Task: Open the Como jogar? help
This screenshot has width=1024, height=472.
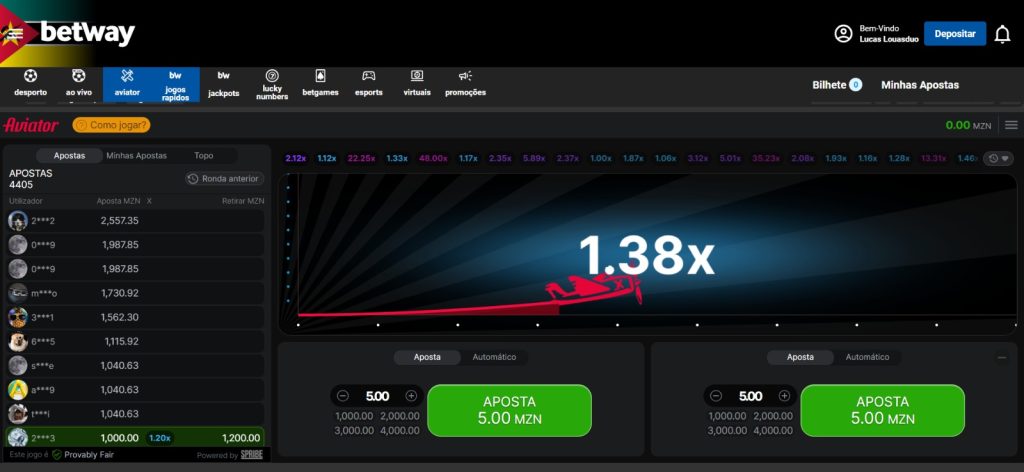Action: click(111, 125)
